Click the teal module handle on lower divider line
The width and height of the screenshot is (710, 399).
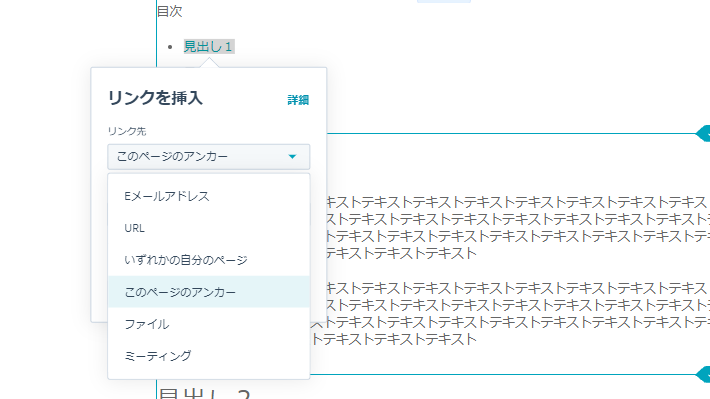pos(703,375)
